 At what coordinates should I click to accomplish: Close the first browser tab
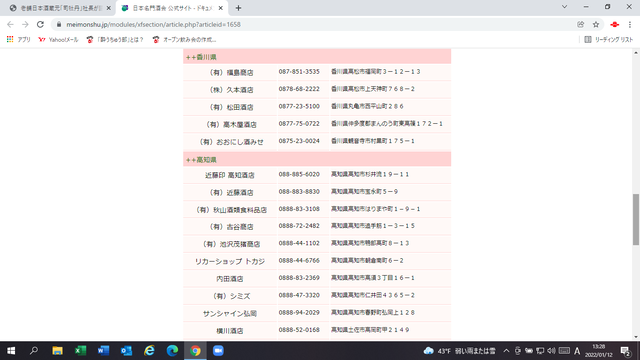tap(109, 8)
